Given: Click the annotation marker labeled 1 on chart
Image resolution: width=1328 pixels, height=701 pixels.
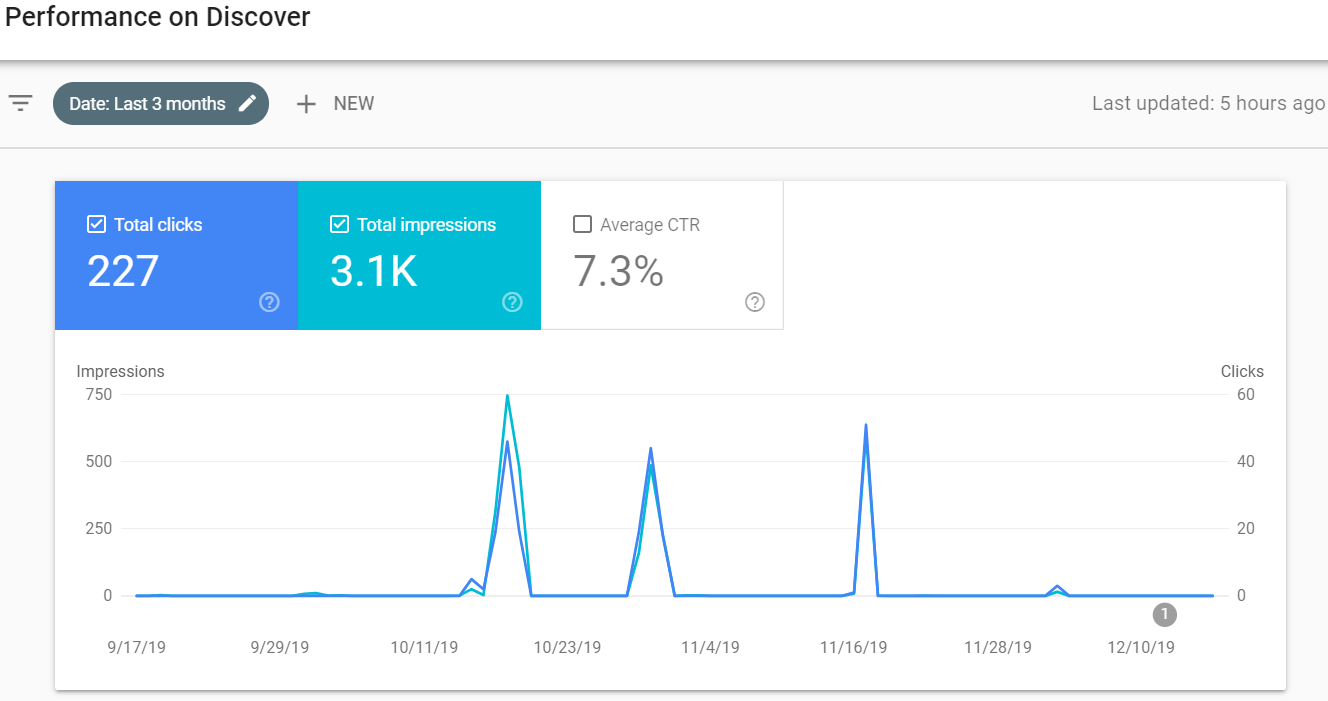Looking at the screenshot, I should pos(1164,614).
